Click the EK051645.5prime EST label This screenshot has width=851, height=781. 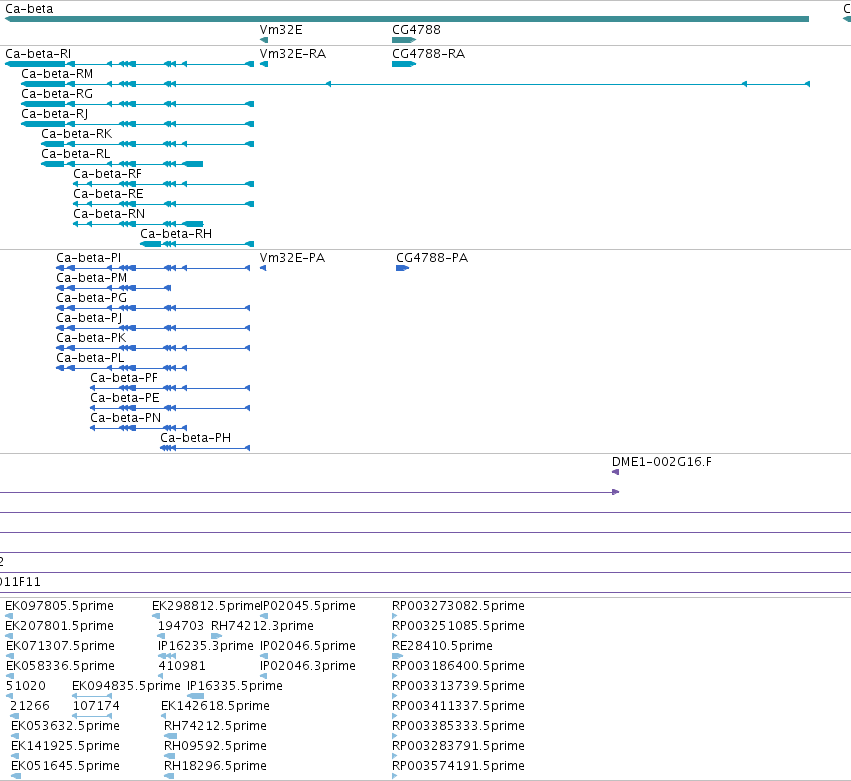click(x=65, y=766)
